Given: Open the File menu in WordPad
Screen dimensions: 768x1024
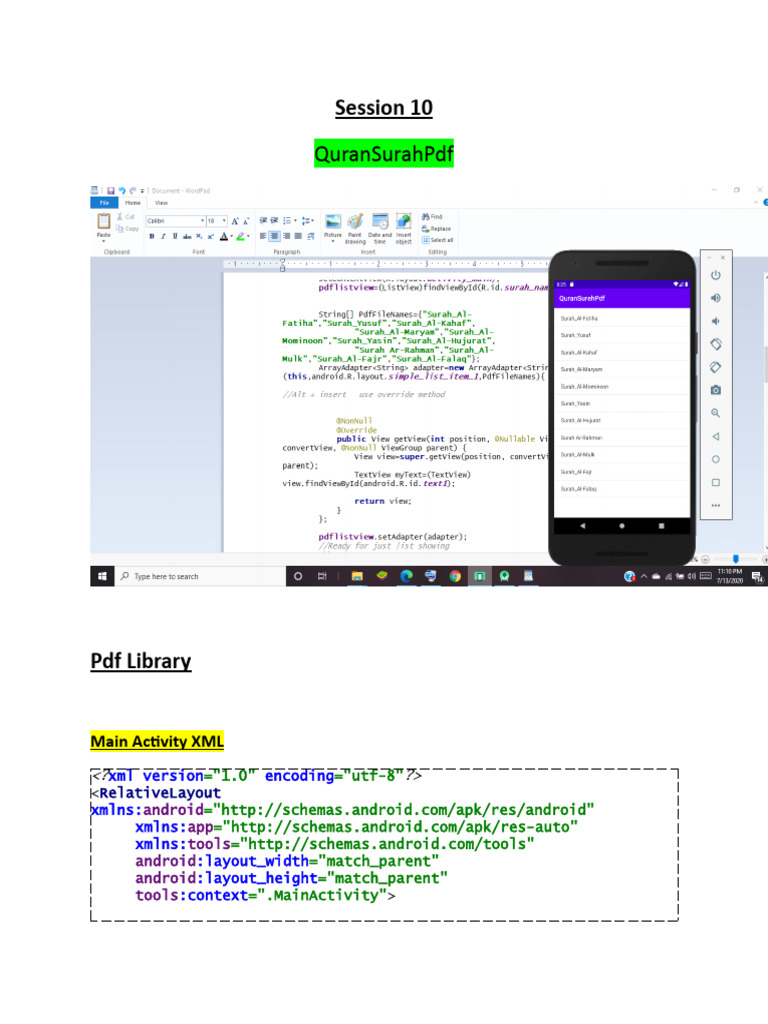Looking at the screenshot, I should (106, 202).
